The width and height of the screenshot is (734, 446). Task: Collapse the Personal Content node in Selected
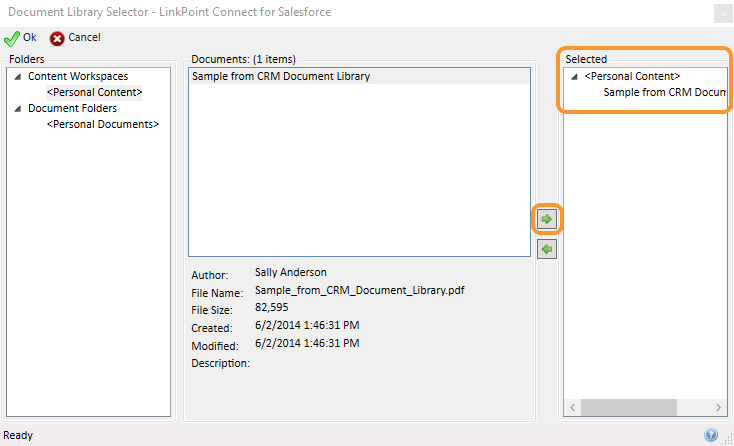(574, 77)
